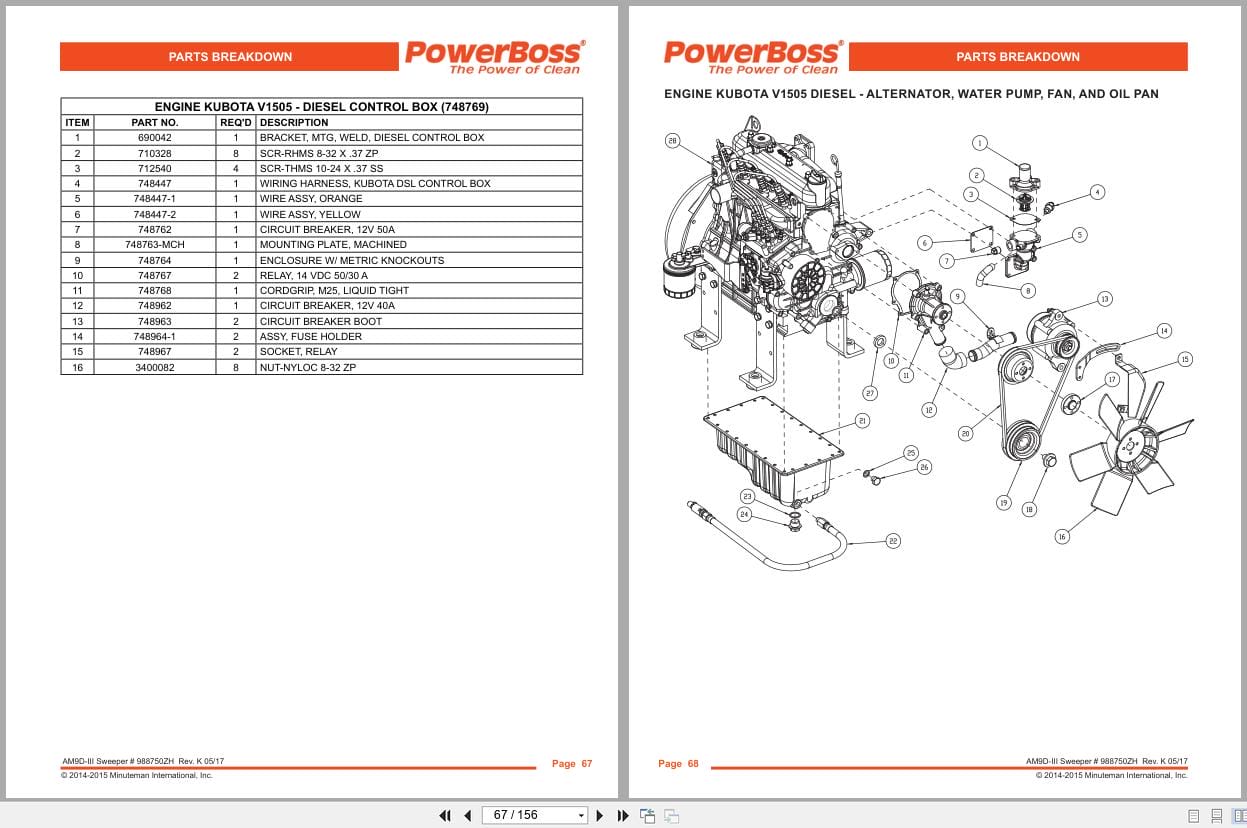
Task: Click ASSY, FUSE HOLDER description
Action: [310, 336]
